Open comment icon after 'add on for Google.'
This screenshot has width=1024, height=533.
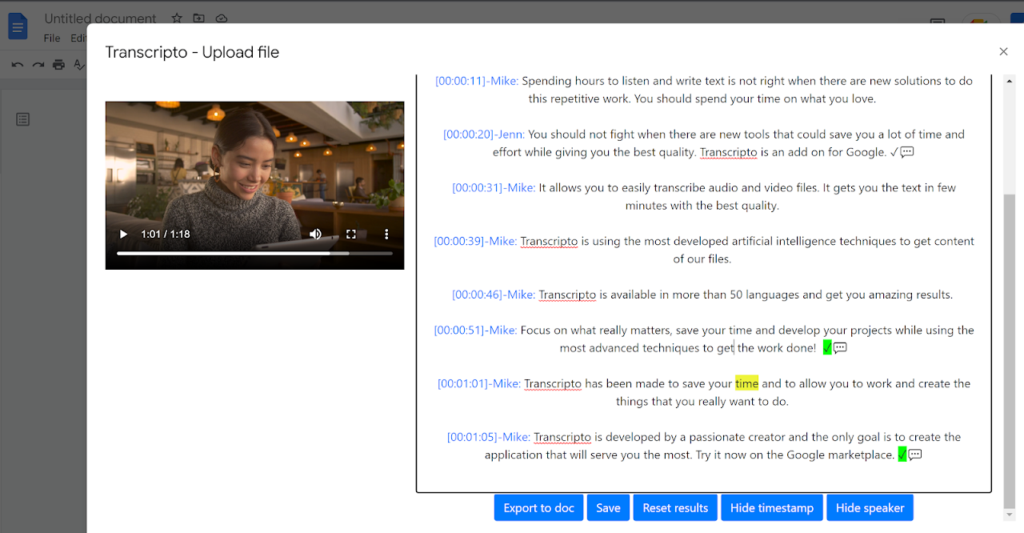pos(907,152)
